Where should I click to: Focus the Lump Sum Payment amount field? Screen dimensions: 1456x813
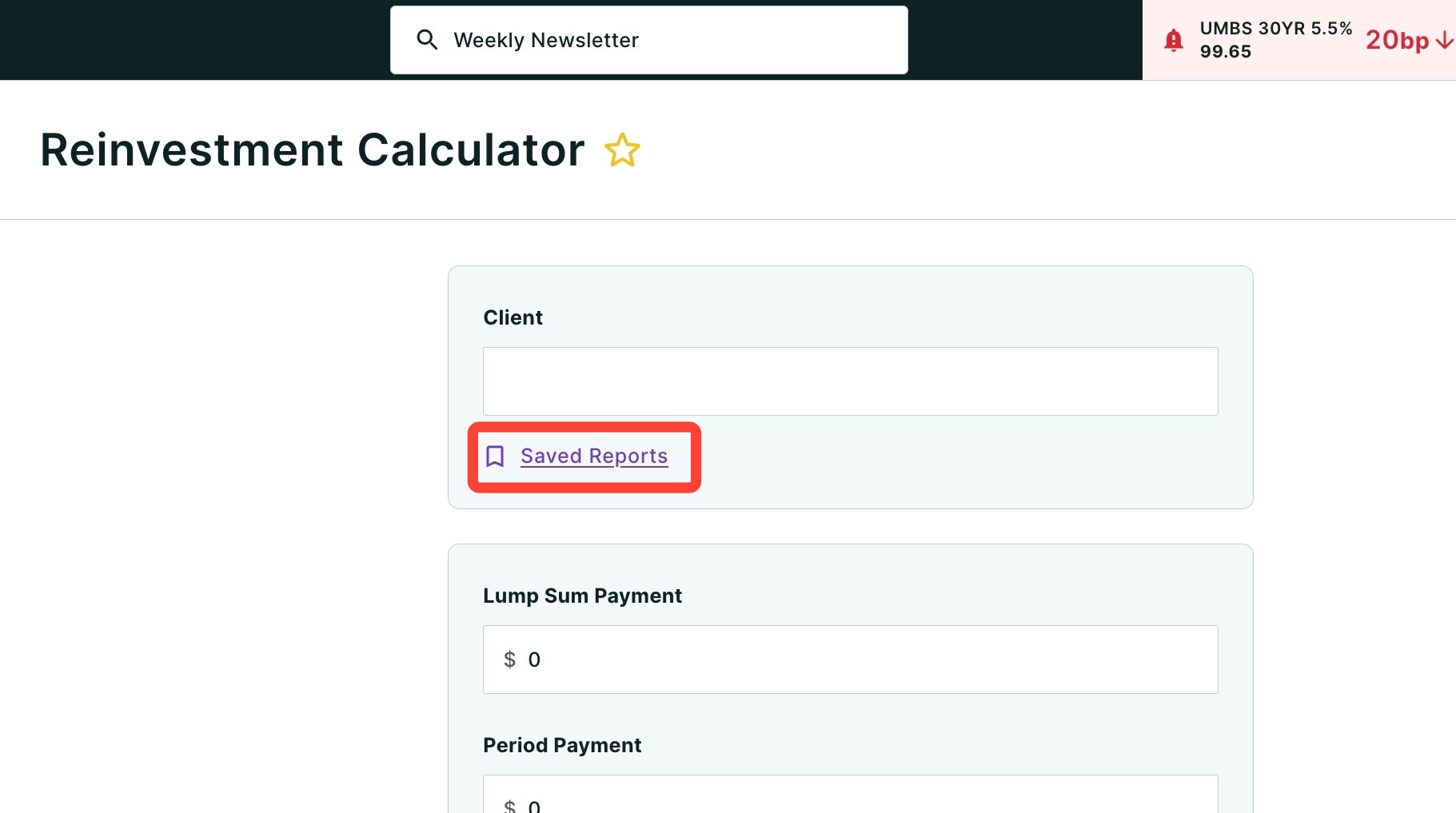pyautogui.click(x=850, y=660)
